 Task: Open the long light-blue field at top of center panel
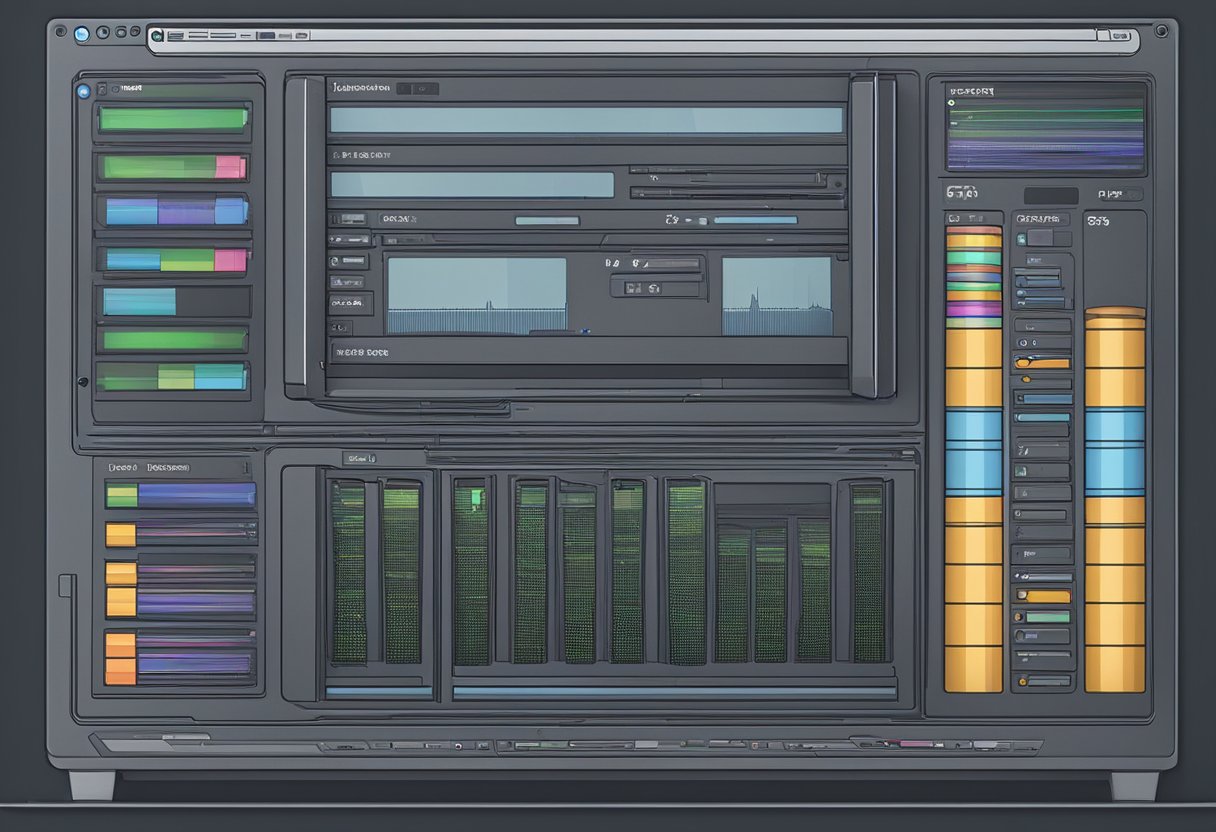coord(586,121)
